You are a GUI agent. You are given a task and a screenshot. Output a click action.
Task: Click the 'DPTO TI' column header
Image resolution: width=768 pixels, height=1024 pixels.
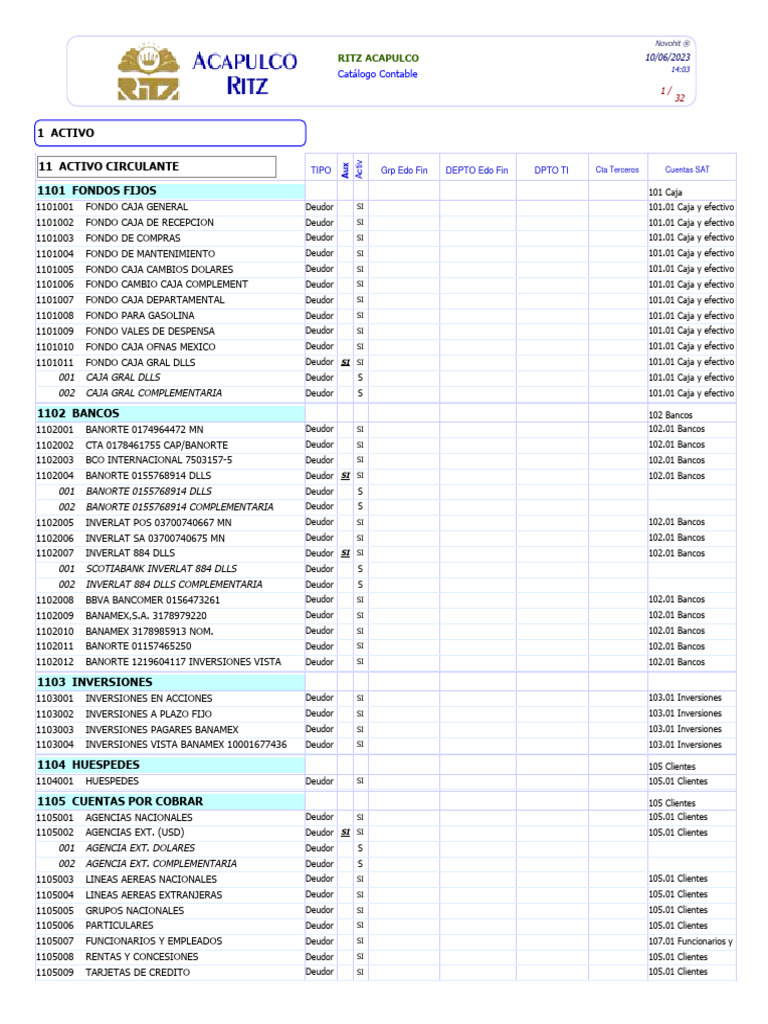tap(551, 170)
